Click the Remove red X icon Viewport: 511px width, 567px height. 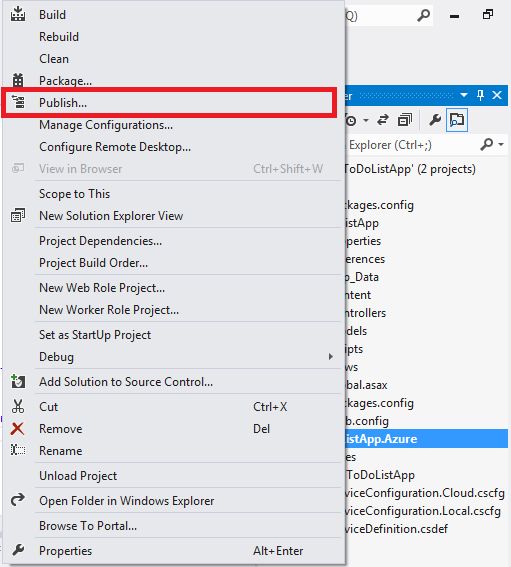17,429
